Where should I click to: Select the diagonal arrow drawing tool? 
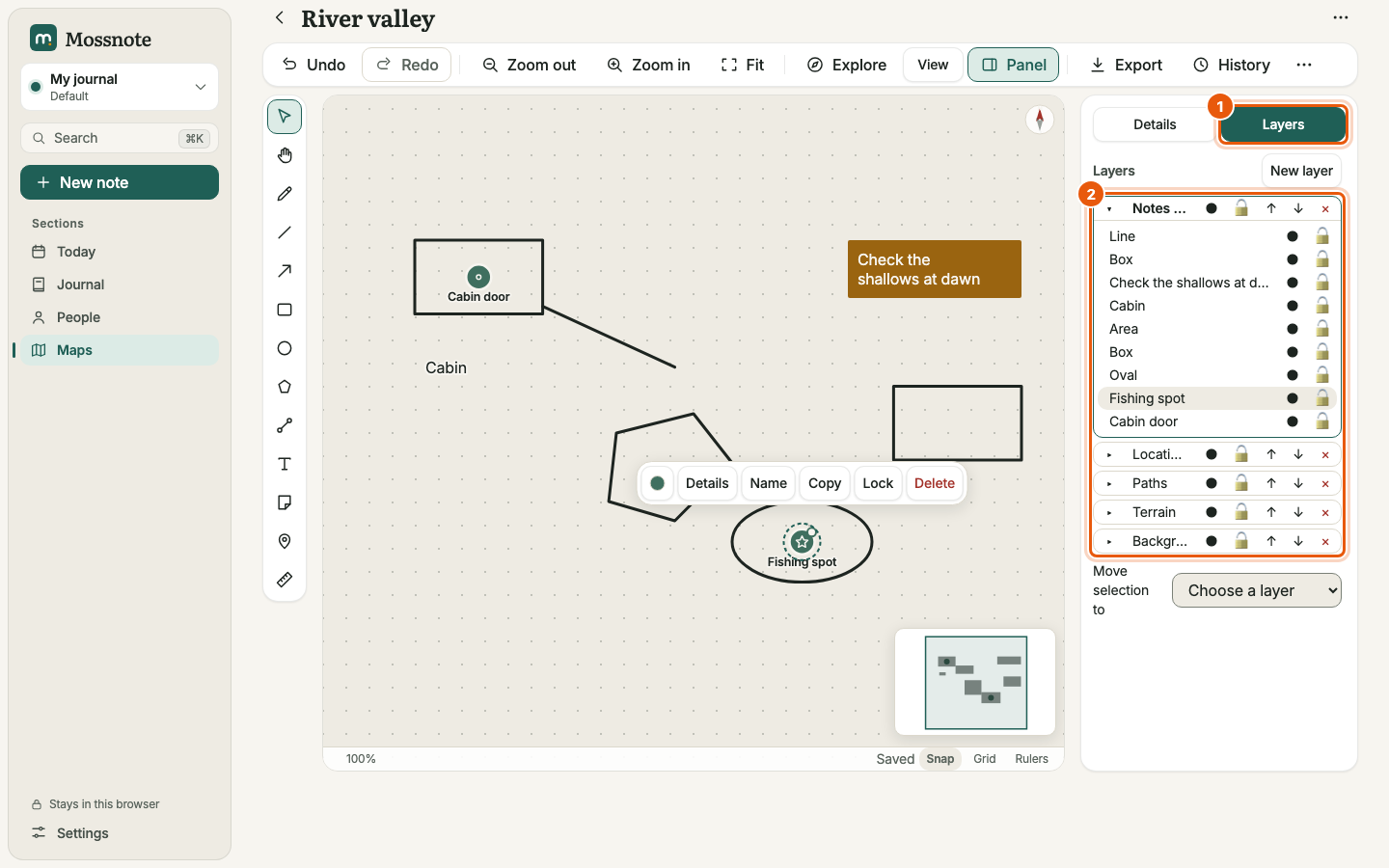[x=285, y=271]
